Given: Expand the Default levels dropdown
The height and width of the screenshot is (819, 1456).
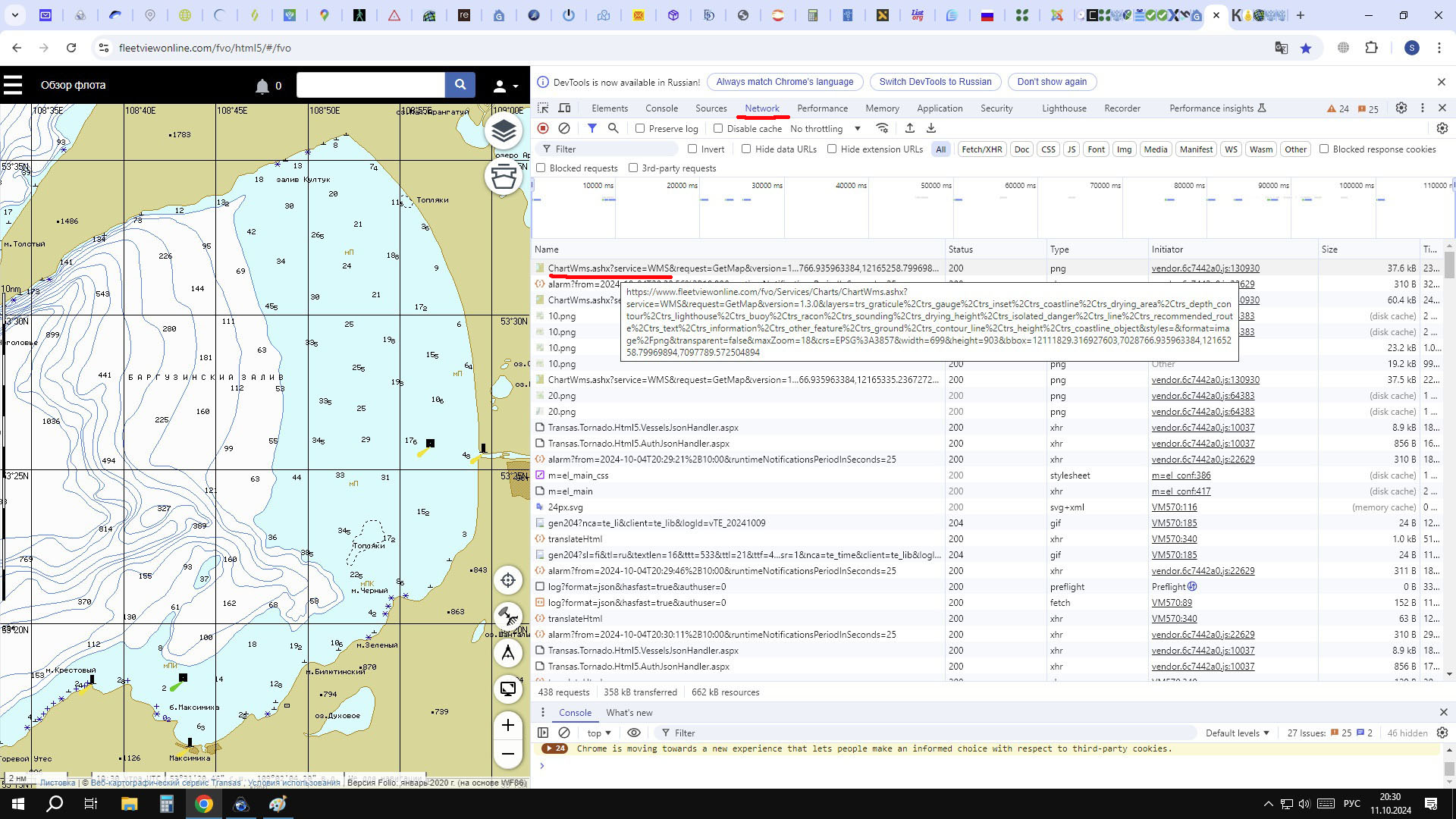Looking at the screenshot, I should 1237,733.
